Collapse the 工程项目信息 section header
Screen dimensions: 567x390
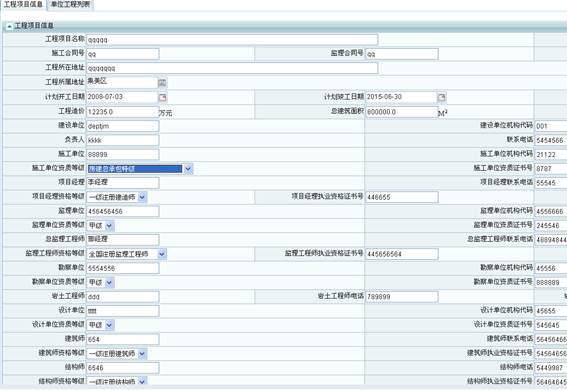click(x=9, y=26)
